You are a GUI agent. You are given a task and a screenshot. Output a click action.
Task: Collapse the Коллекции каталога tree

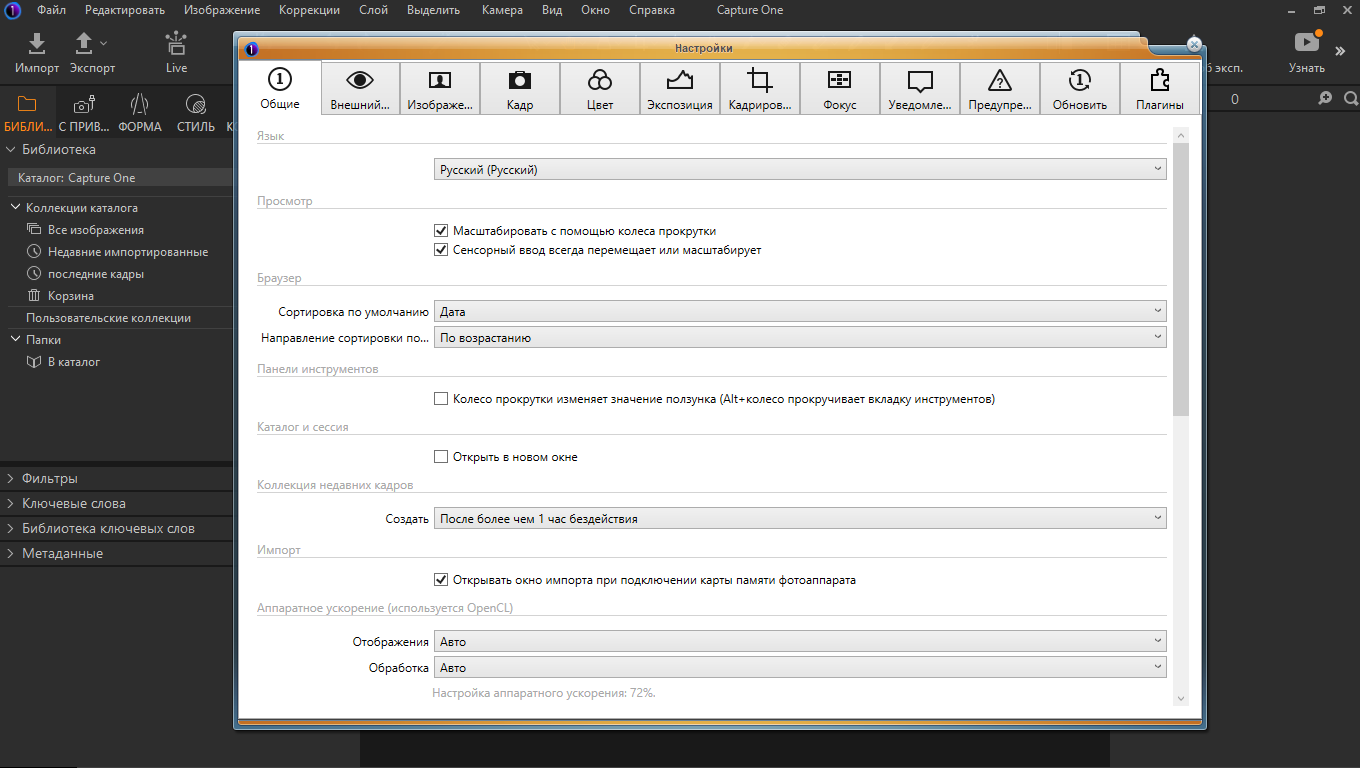click(x=17, y=208)
